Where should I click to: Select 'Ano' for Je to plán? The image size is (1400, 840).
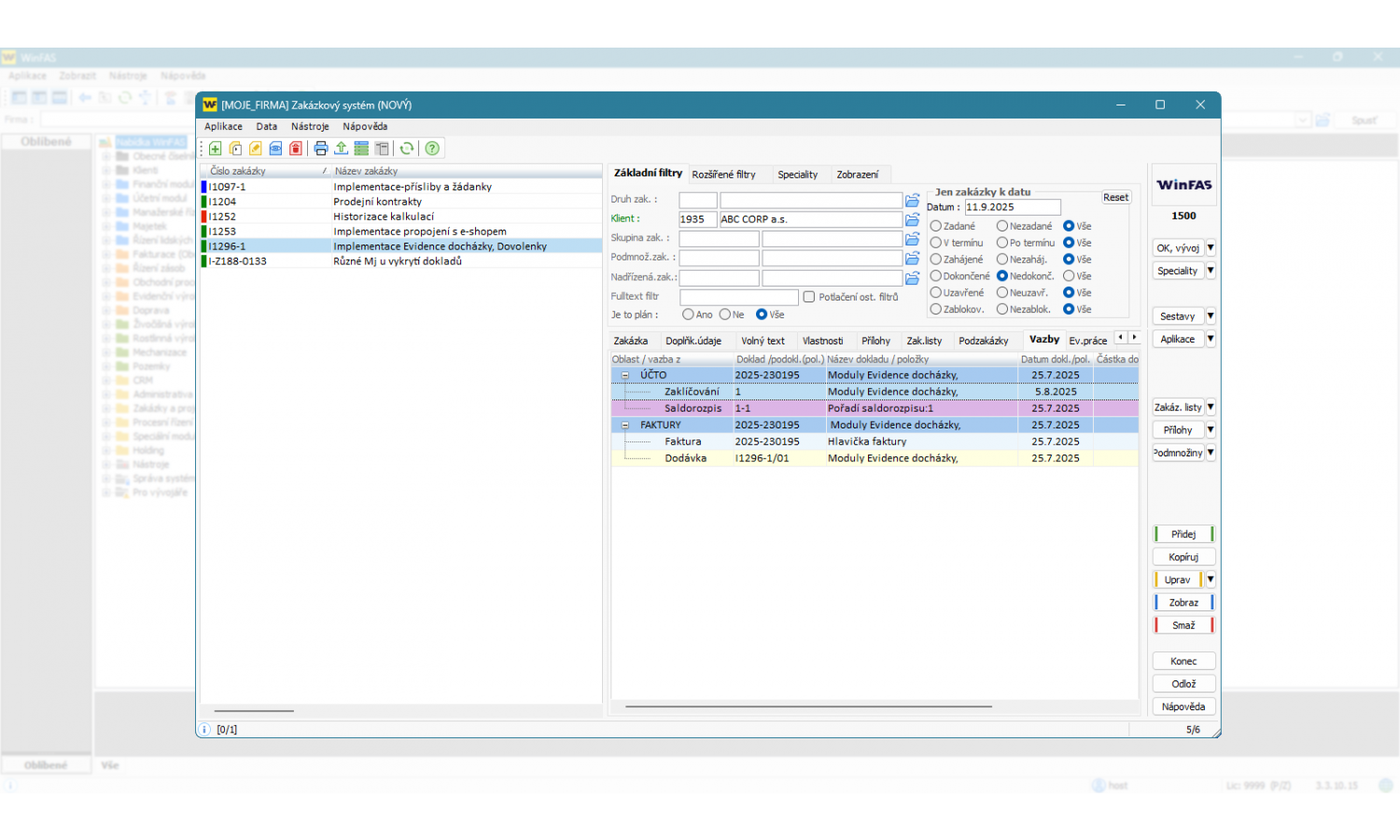tap(688, 315)
